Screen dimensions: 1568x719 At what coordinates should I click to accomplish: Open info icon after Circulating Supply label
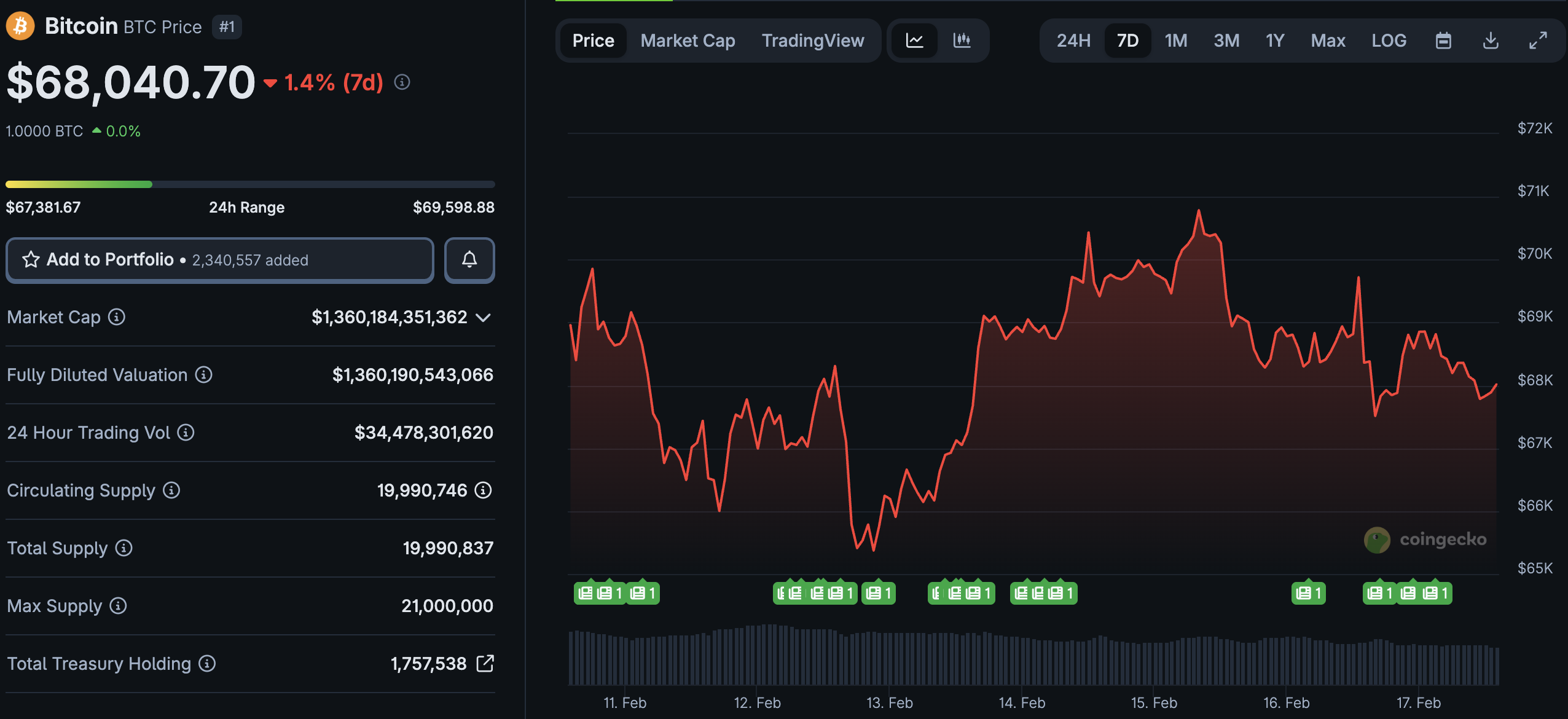tap(171, 490)
